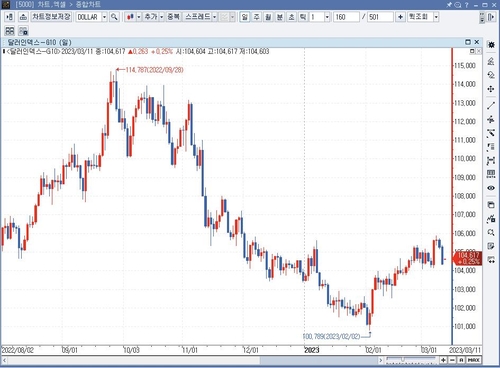
Task: Open the chart settings gear icon
Action: point(491,45)
